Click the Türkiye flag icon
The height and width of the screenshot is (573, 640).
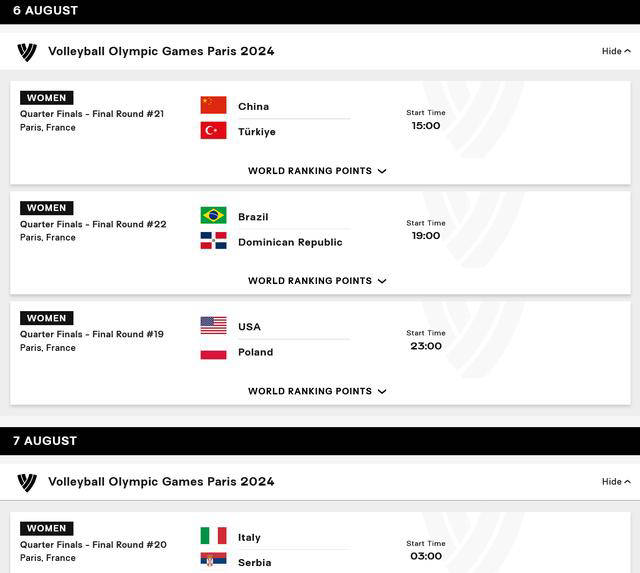point(213,131)
